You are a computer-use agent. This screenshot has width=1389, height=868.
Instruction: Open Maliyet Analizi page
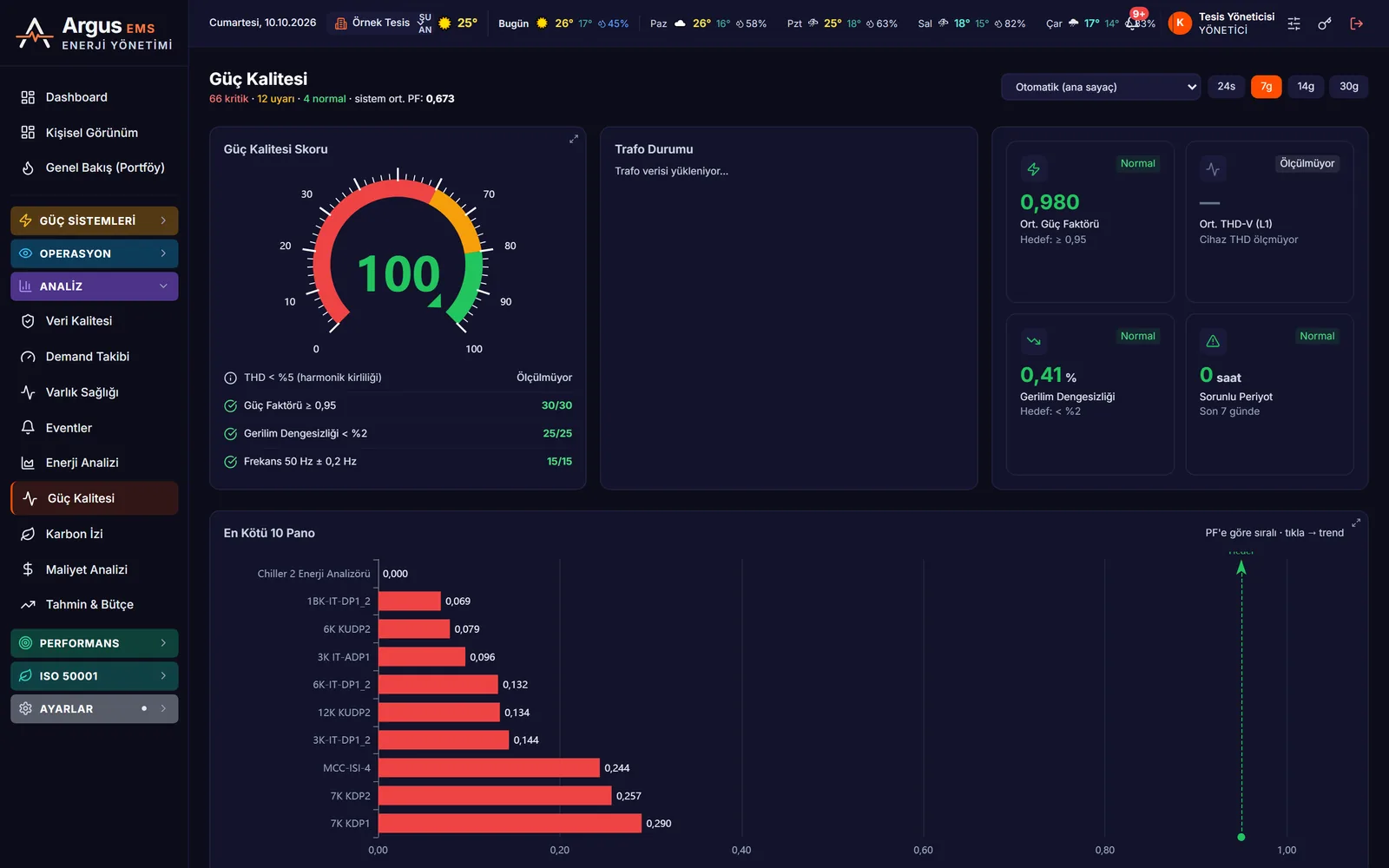coord(95,569)
